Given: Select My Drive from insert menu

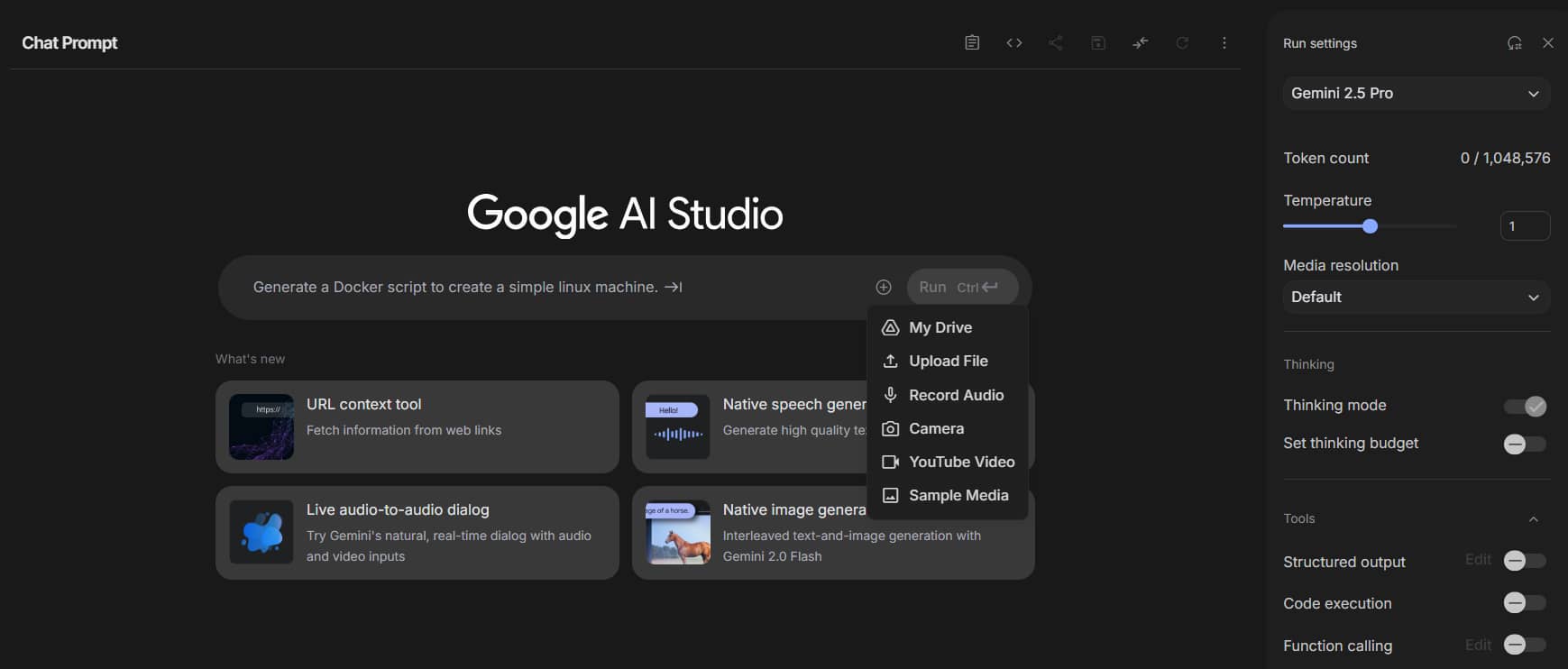Looking at the screenshot, I should (x=949, y=327).
